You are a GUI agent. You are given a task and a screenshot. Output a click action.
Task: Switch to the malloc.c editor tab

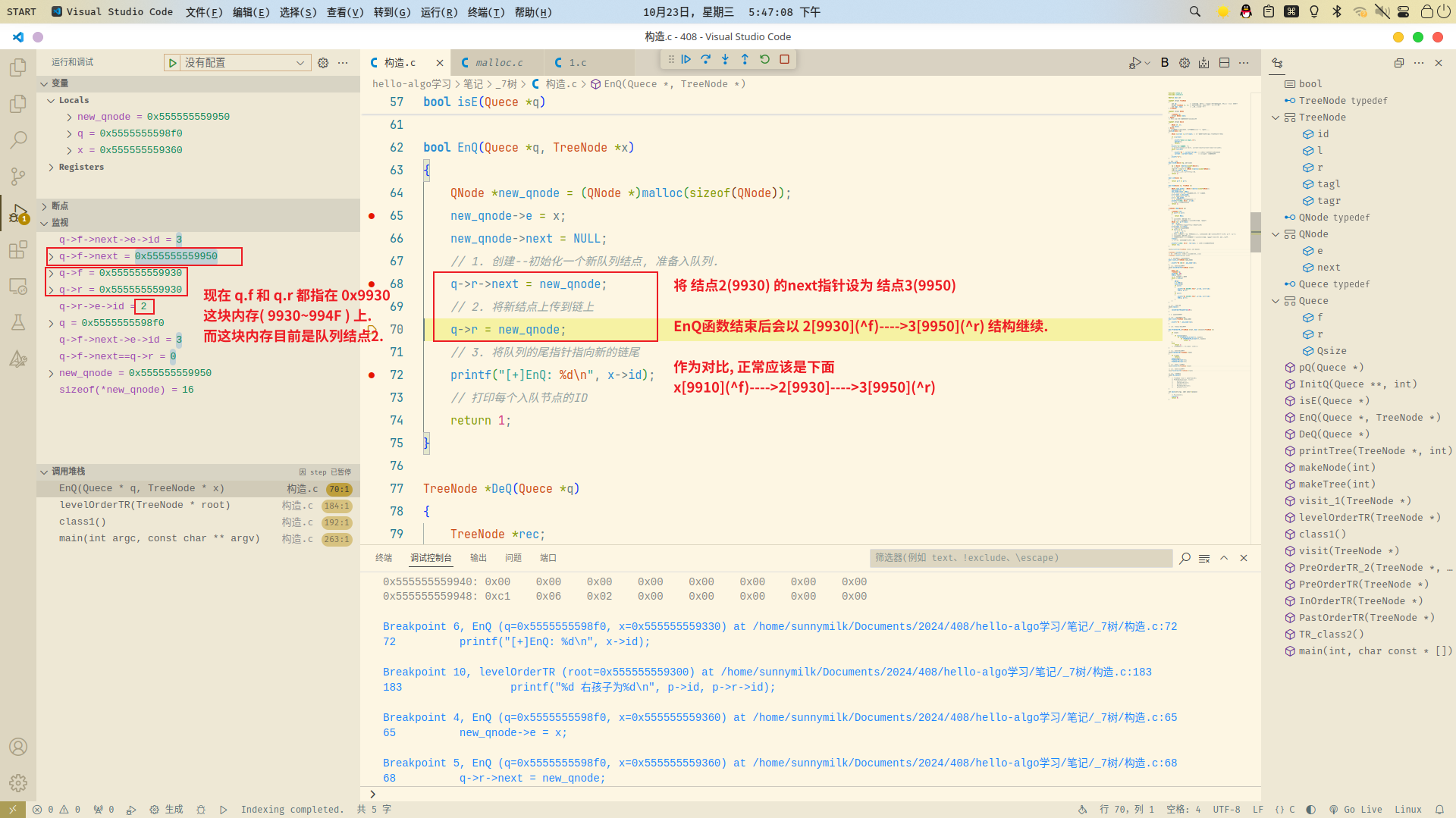[x=498, y=63]
